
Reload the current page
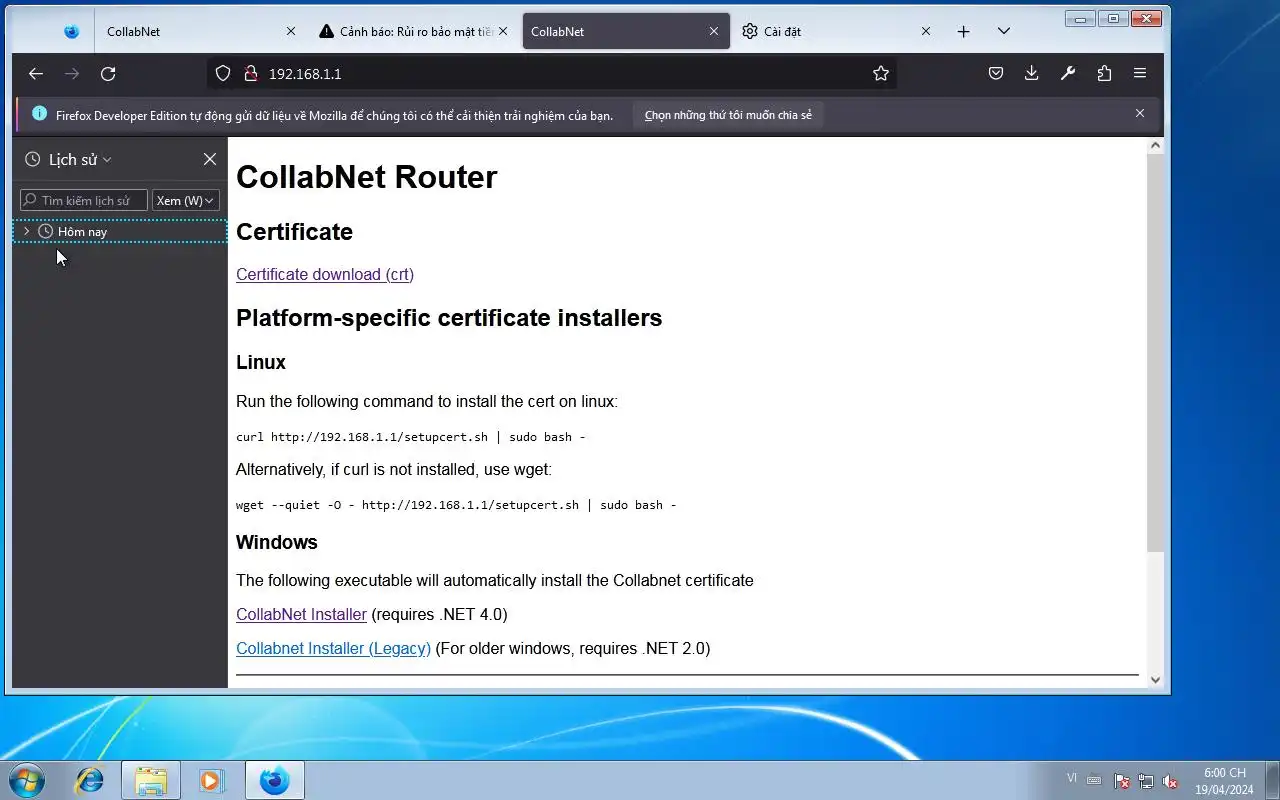[108, 73]
